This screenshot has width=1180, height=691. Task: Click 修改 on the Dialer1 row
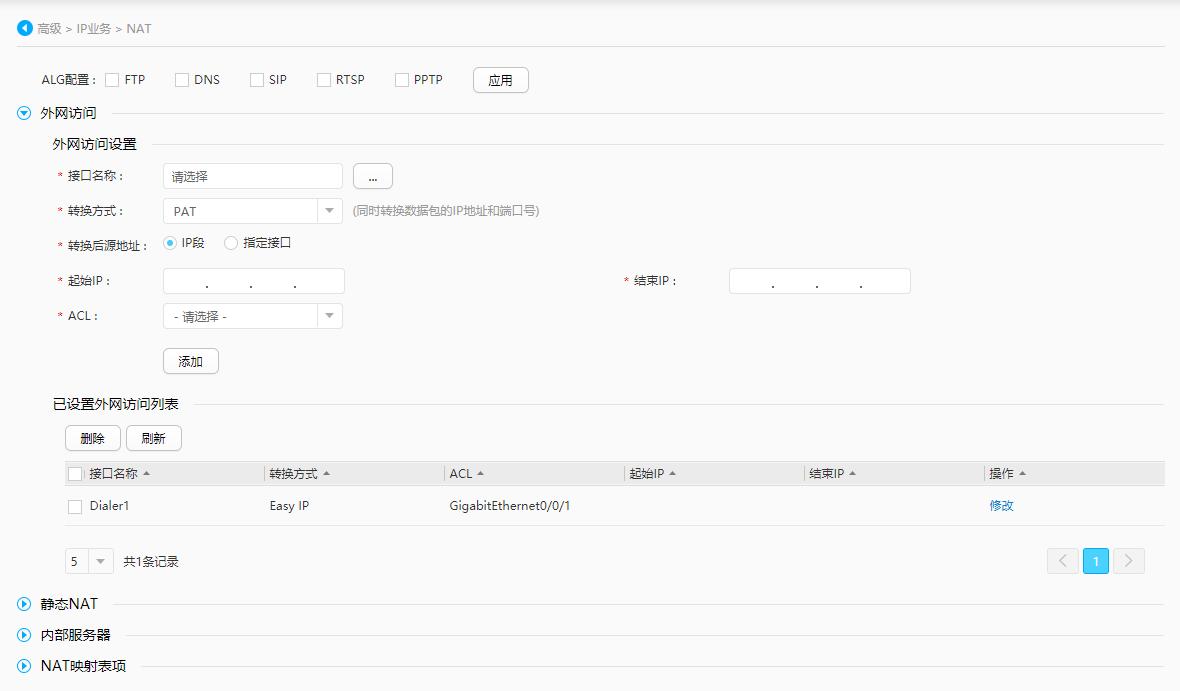point(1001,506)
